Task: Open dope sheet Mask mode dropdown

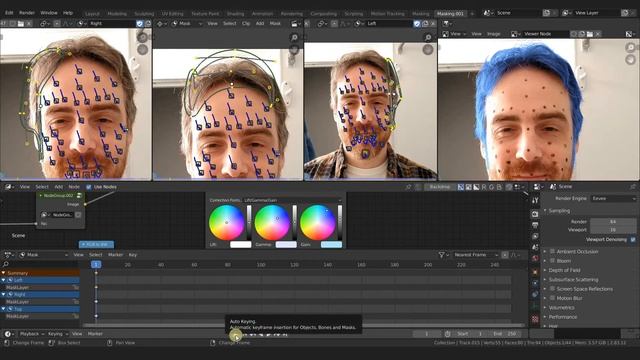Action: (x=44, y=255)
